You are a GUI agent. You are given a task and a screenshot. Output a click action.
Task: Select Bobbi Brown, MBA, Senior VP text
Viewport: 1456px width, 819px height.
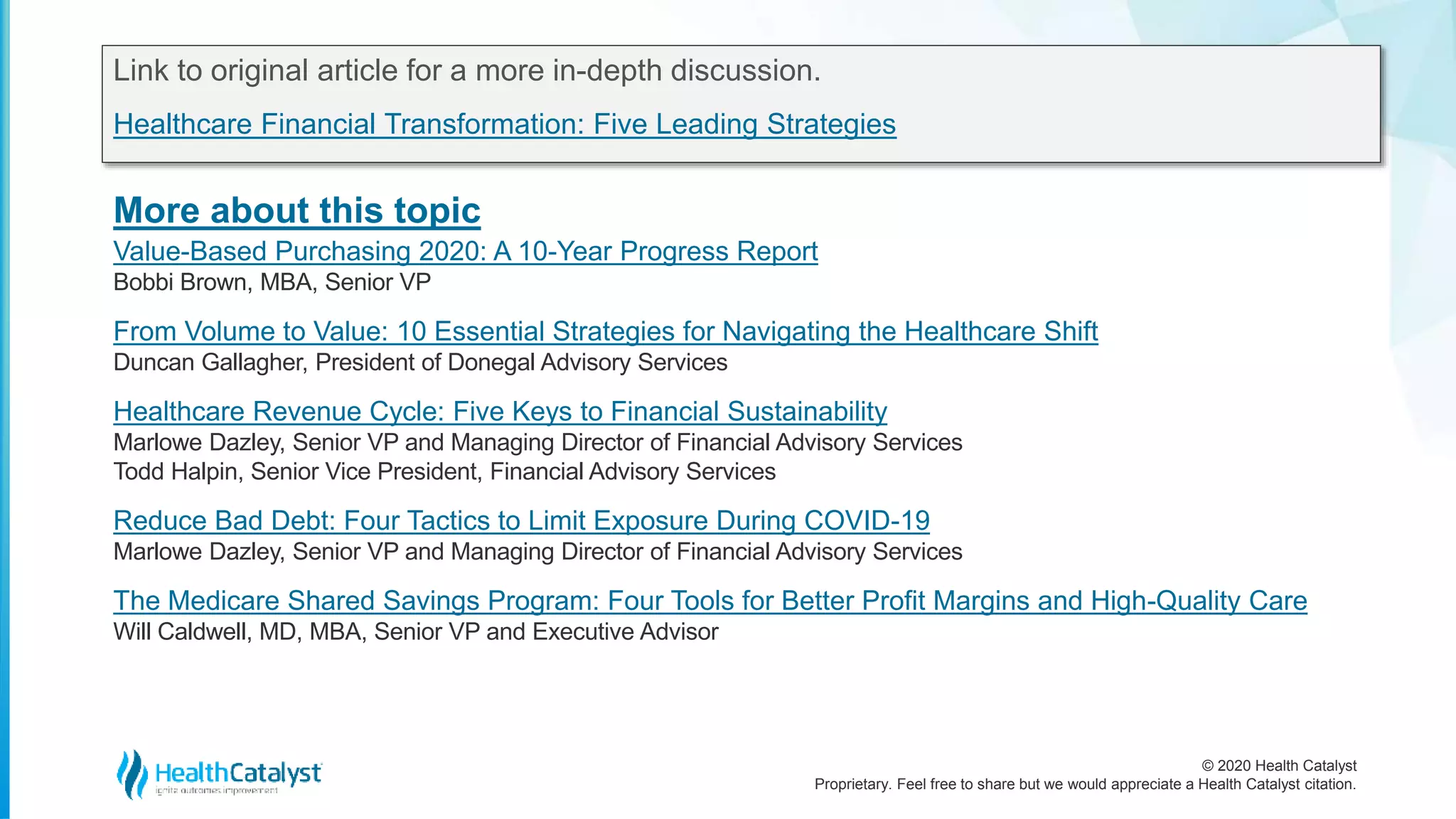pyautogui.click(x=272, y=282)
